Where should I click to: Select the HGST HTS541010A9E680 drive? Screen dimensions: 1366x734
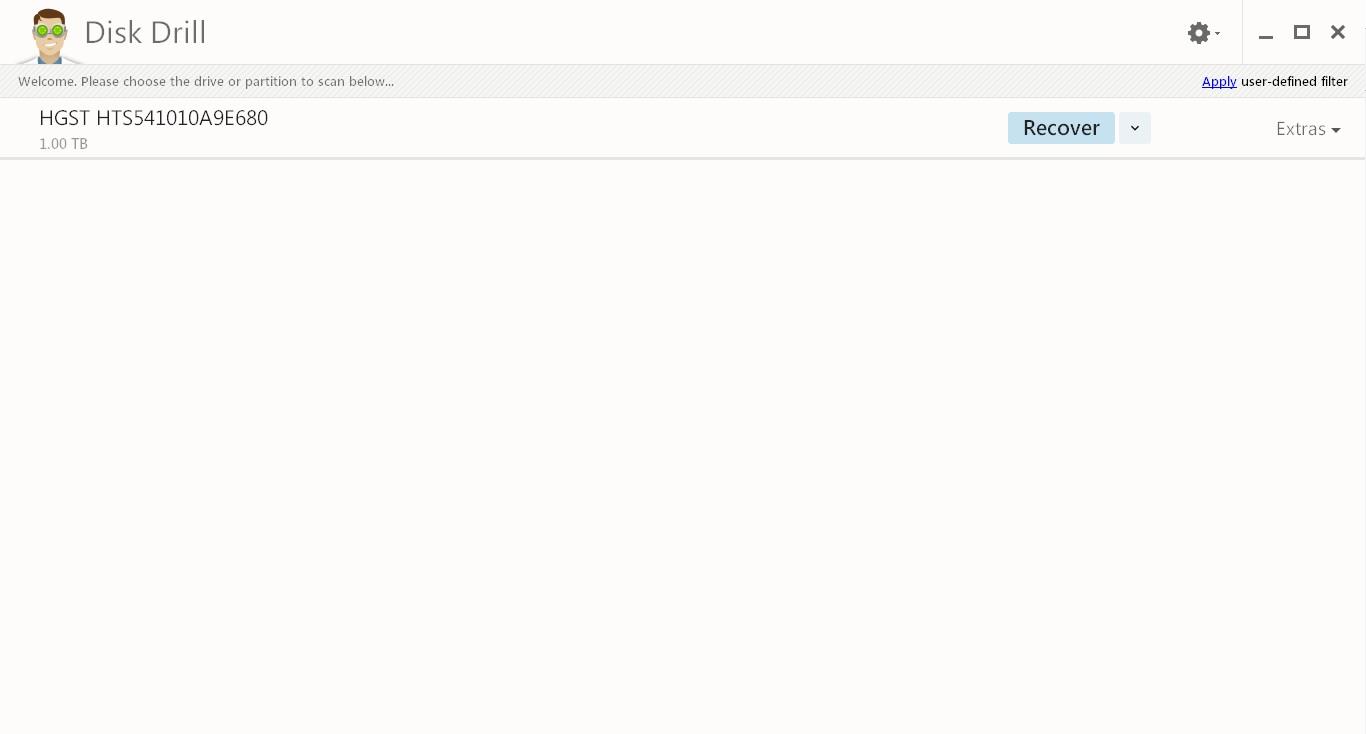tap(153, 118)
